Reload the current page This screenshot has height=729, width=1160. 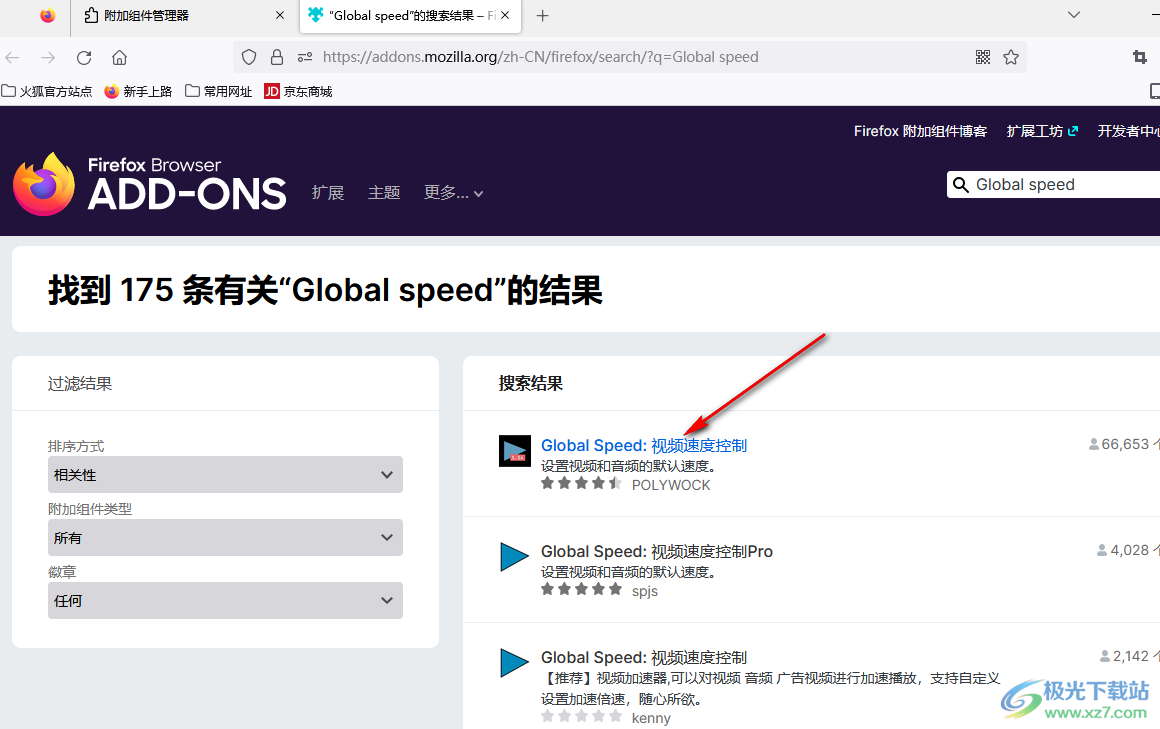coord(84,57)
